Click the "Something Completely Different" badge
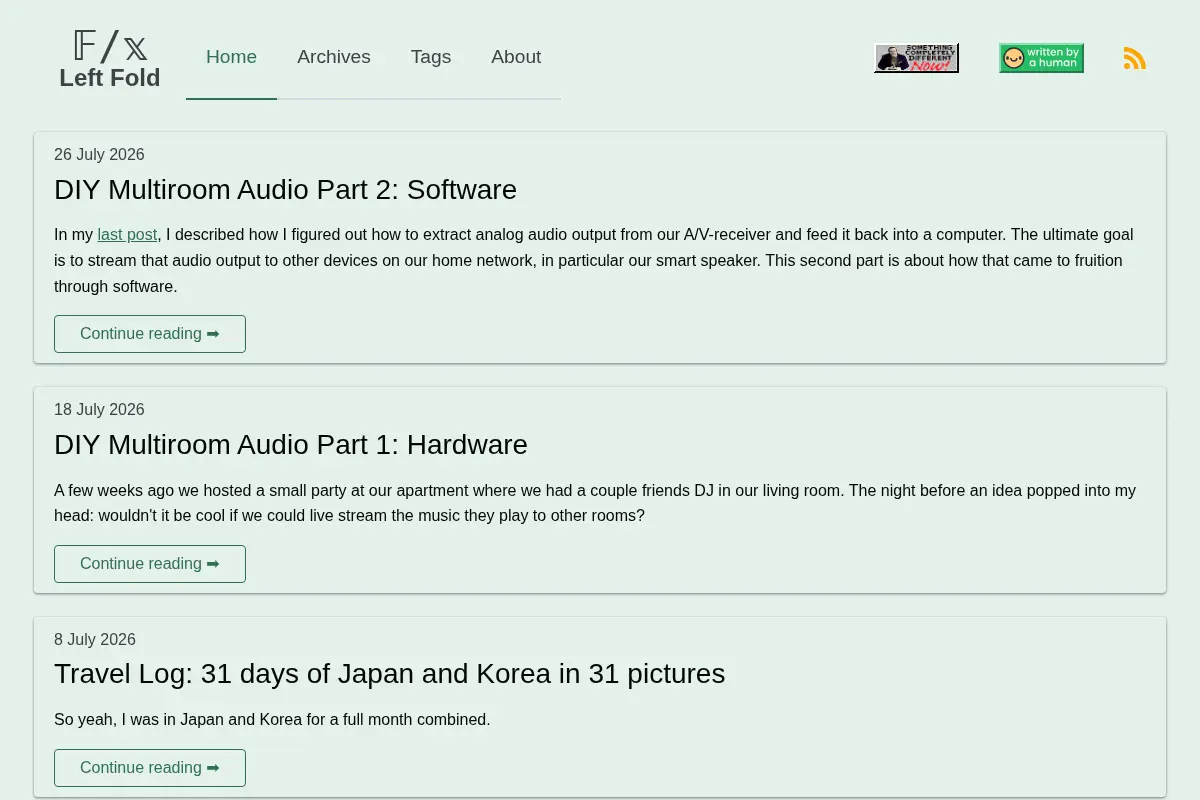The height and width of the screenshot is (800, 1200). 916,58
